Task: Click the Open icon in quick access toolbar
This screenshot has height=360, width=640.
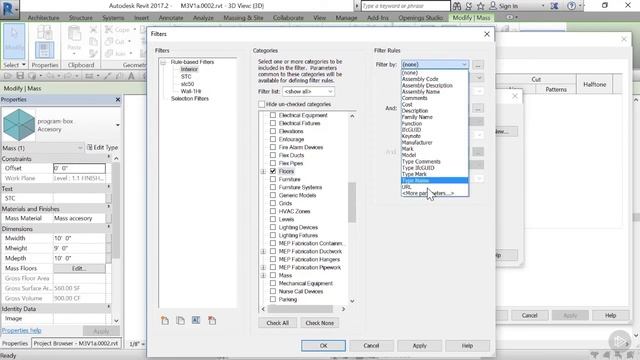Action: coord(8,76)
